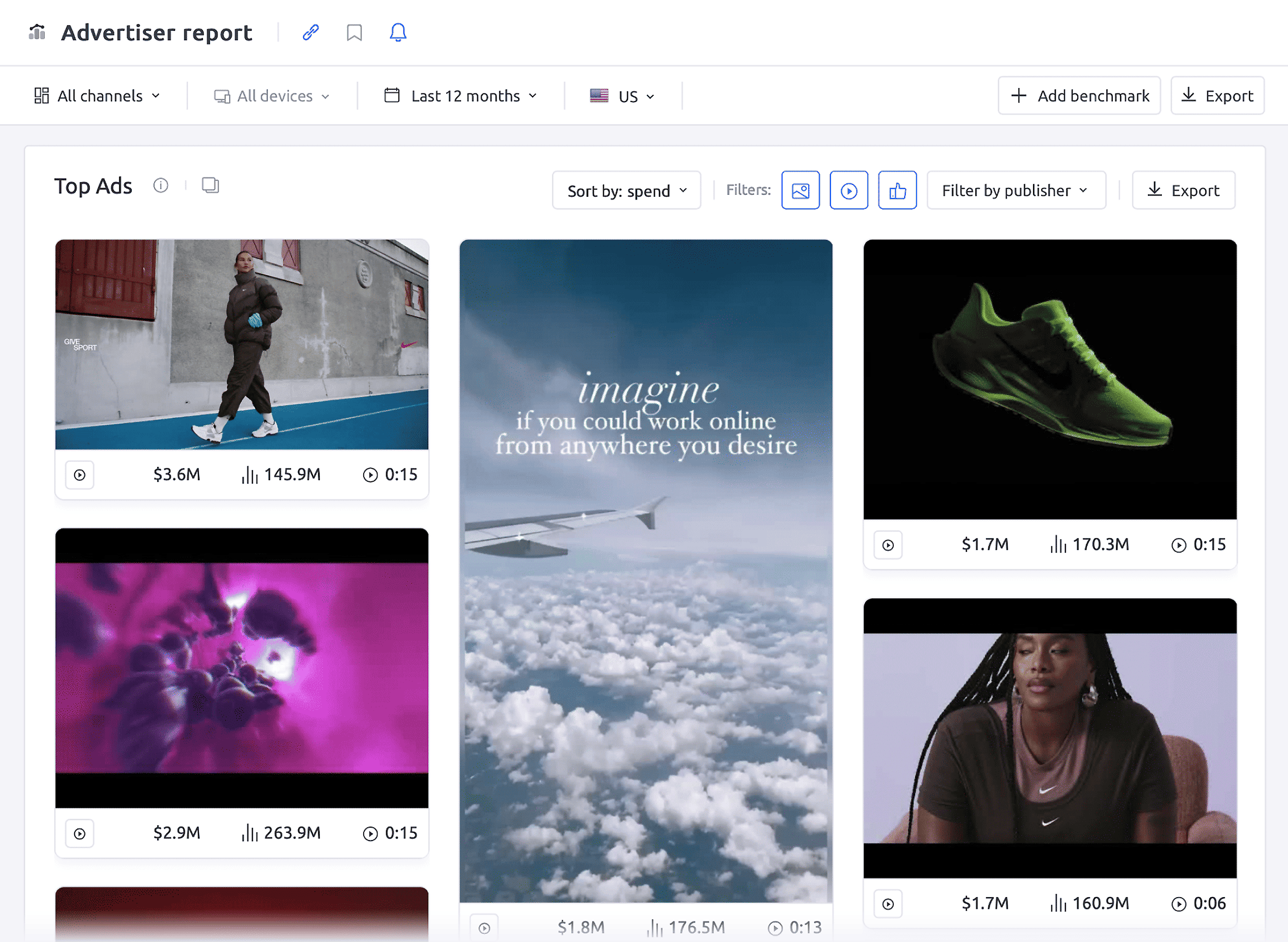Open the imagine airplane ad thumbnail
Image resolution: width=1288 pixels, height=942 pixels.
[x=646, y=570]
